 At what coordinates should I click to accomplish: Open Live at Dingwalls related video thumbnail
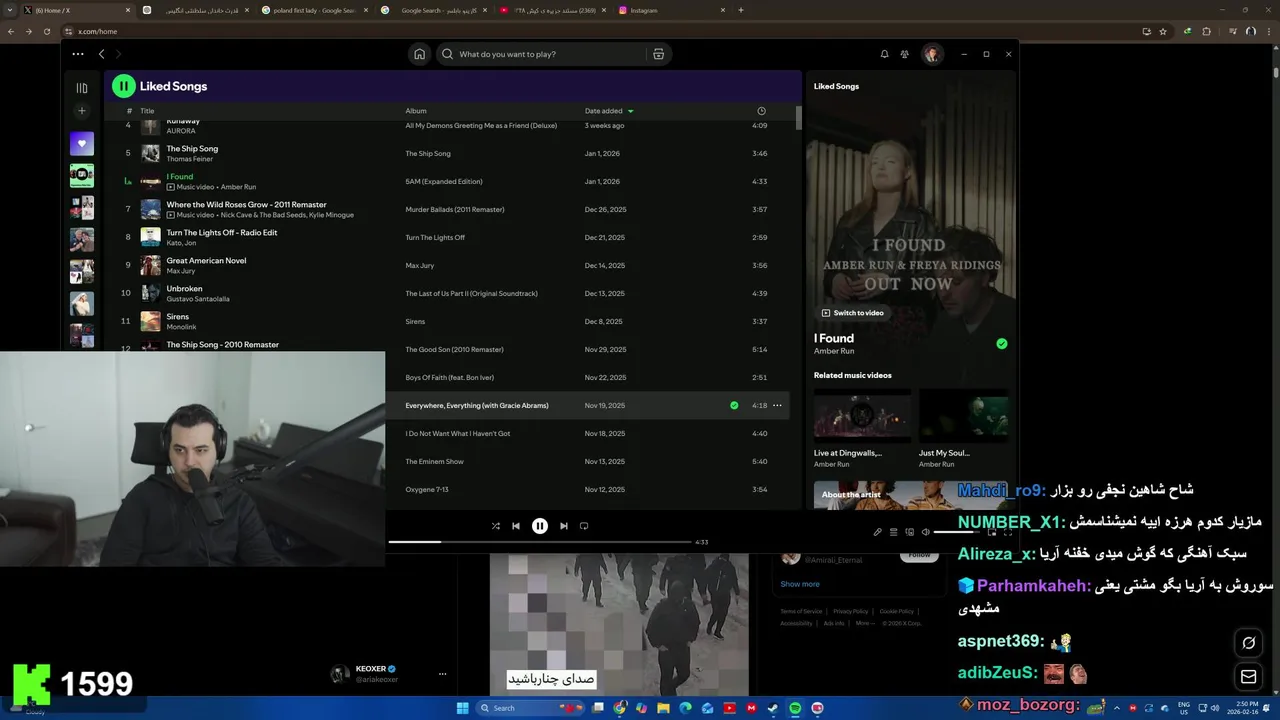coord(862,415)
